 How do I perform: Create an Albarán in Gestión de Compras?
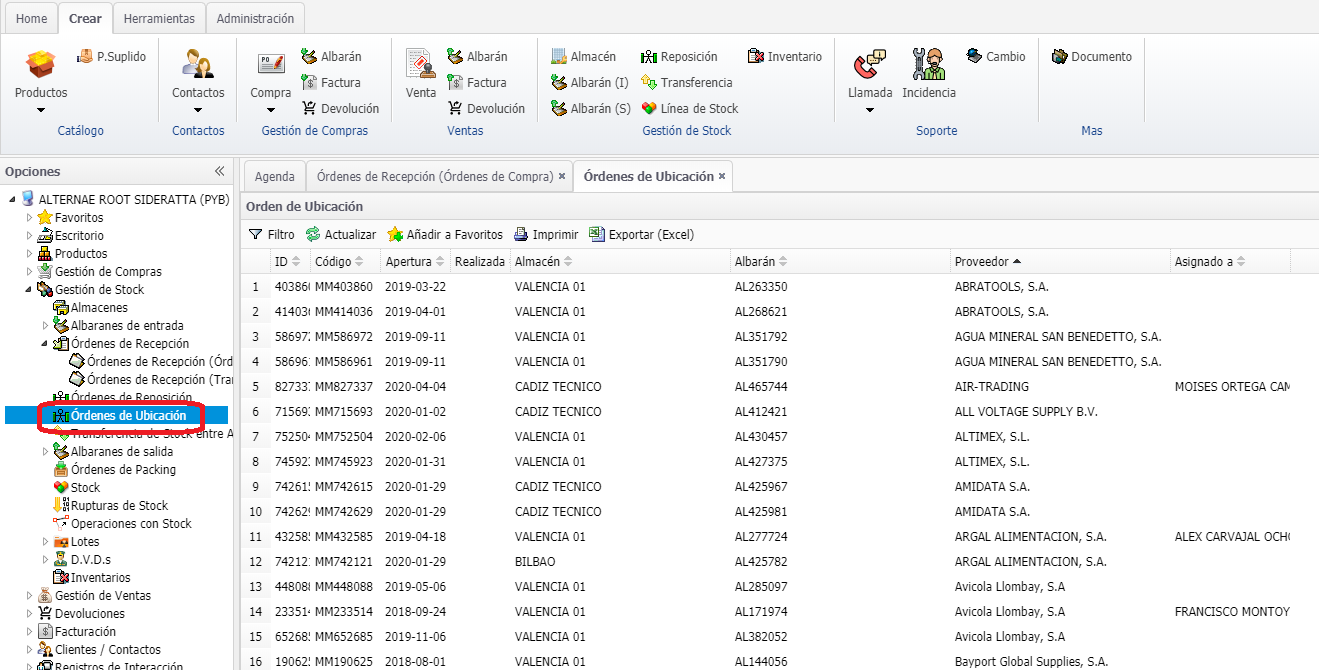(x=331, y=57)
